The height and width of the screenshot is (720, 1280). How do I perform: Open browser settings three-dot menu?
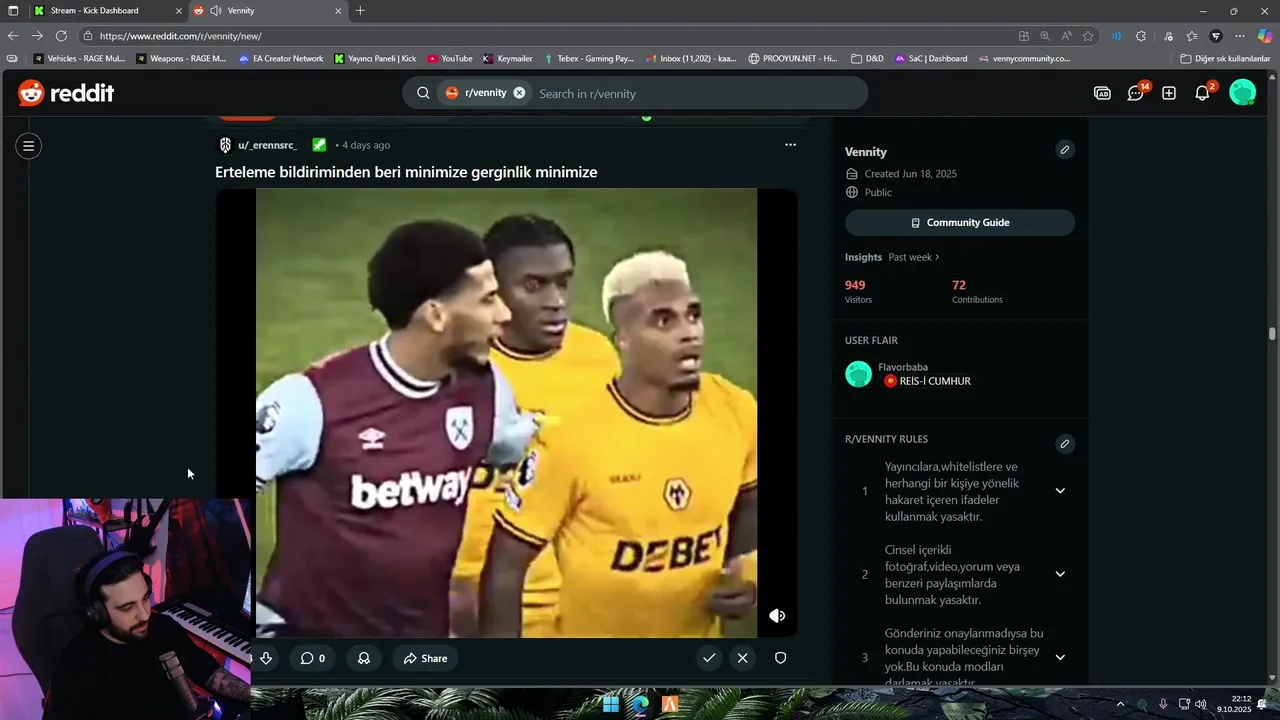[x=1240, y=36]
